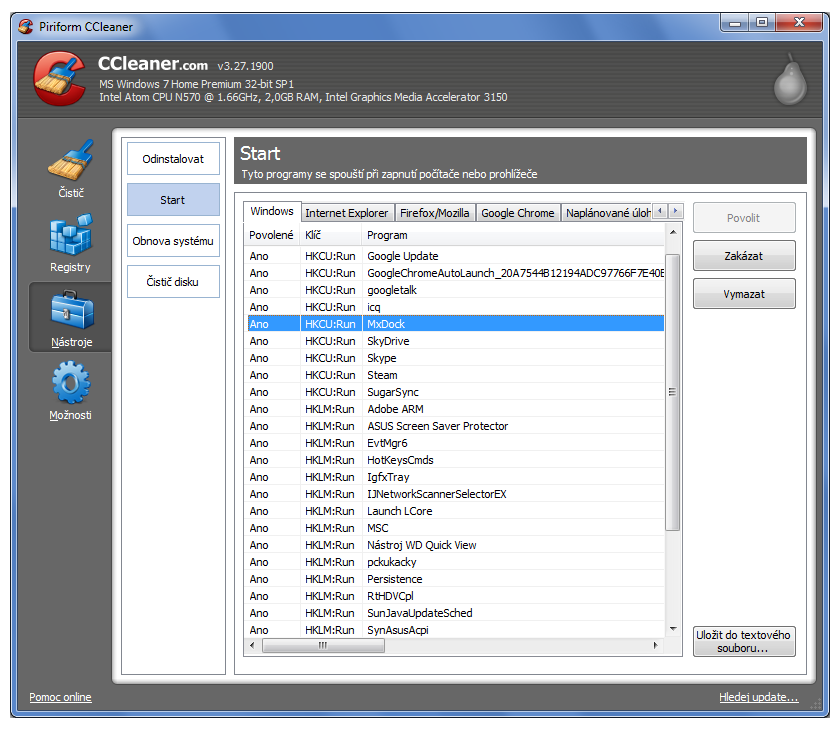This screenshot has height=730, width=840.
Task: Select the Adobe ARM entry
Action: pyautogui.click(x=455, y=409)
